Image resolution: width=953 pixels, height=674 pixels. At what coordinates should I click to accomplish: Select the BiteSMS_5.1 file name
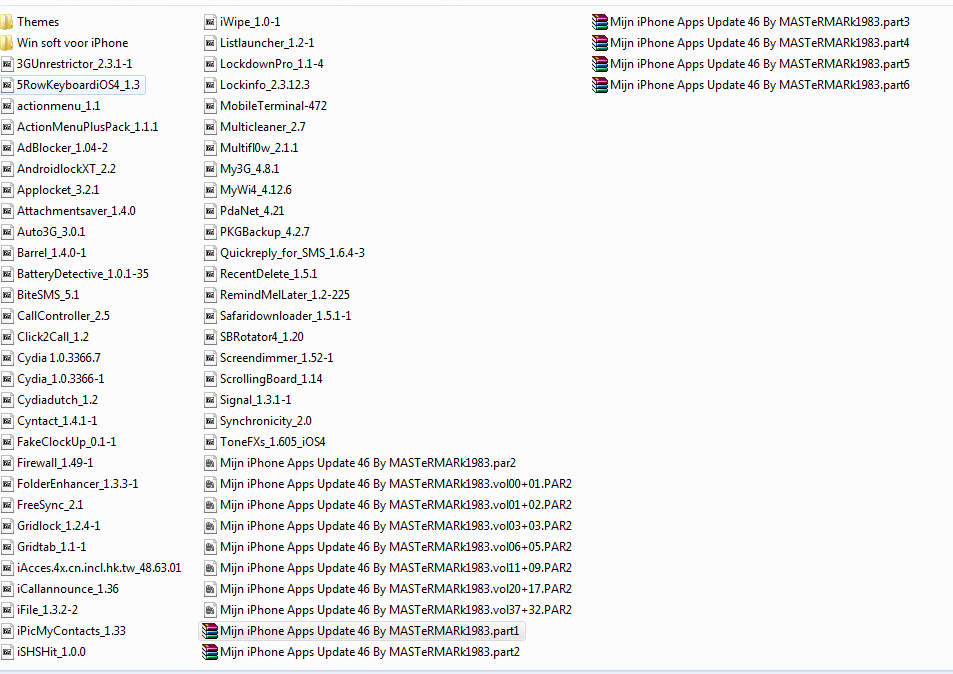click(48, 295)
